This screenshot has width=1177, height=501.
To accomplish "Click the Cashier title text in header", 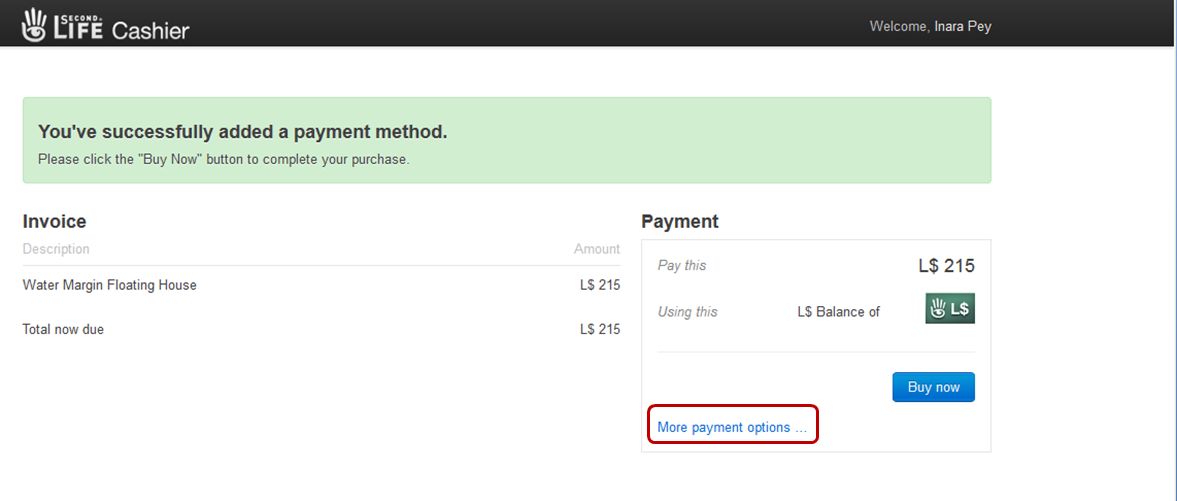I will tap(150, 30).
